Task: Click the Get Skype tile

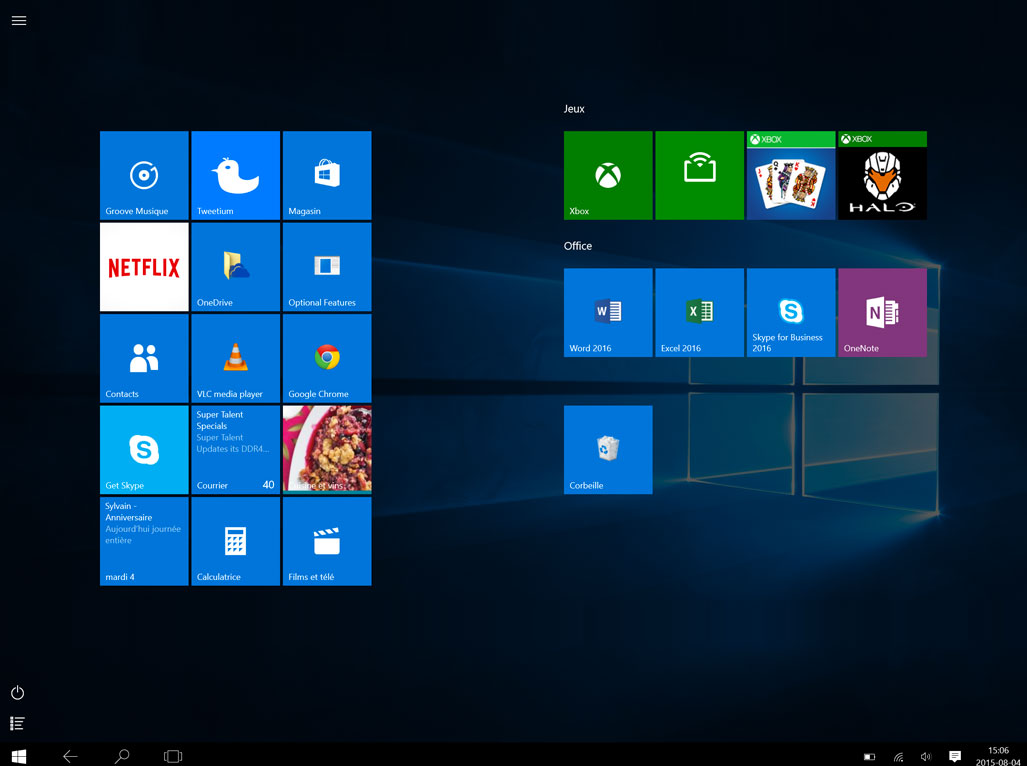Action: coord(144,450)
